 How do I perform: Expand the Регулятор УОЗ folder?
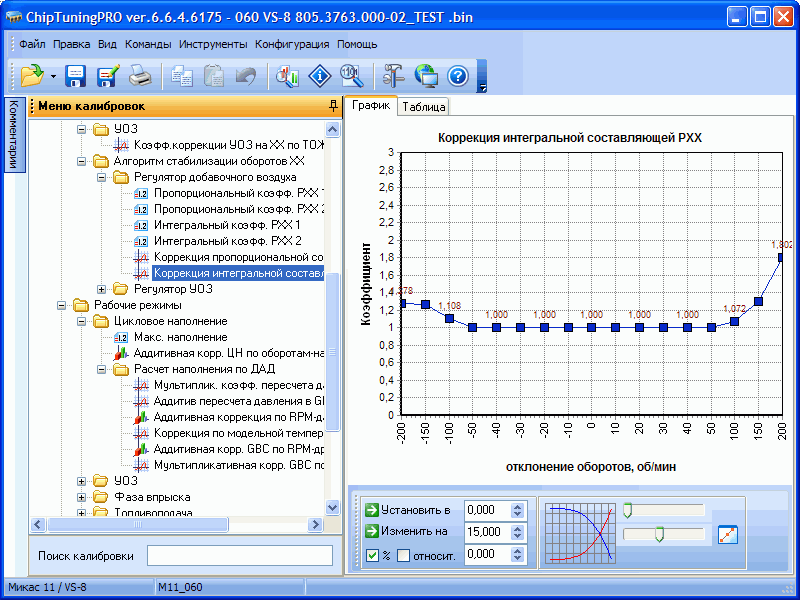coord(101,289)
